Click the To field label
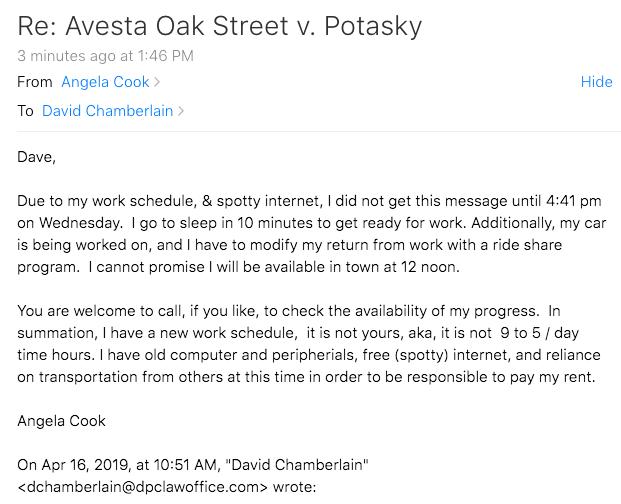Screen dimensions: 621x504 (25, 111)
